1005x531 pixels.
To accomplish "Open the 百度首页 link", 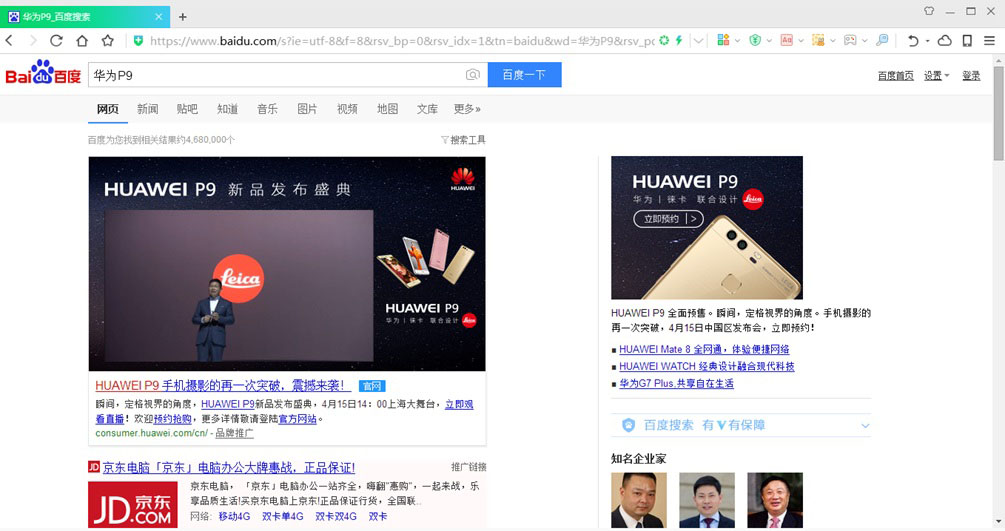I will [x=895, y=76].
